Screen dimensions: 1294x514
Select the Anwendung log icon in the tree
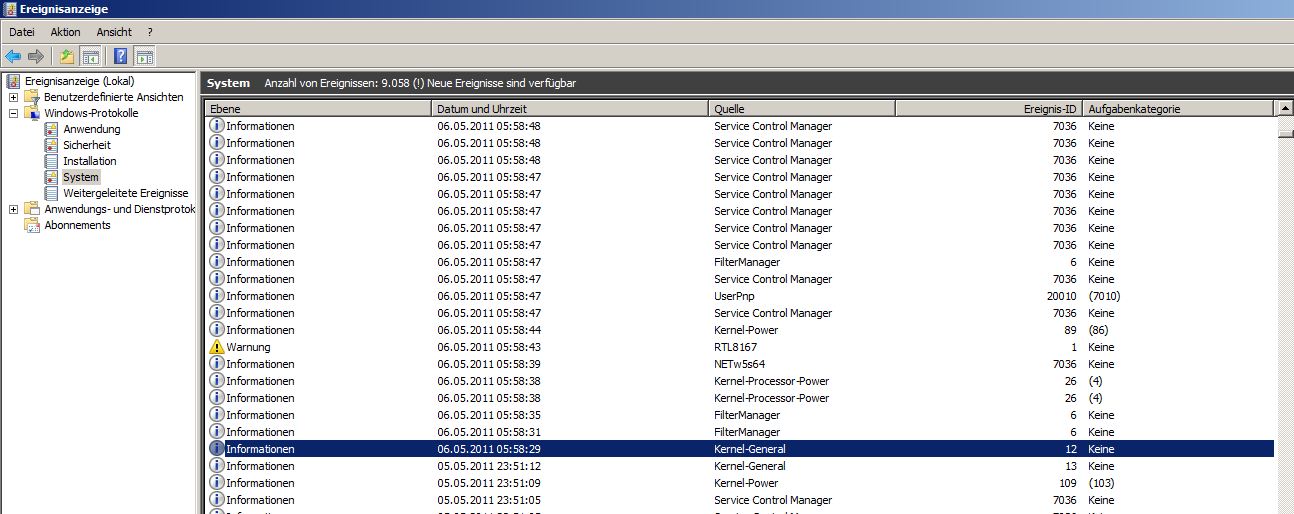pyautogui.click(x=52, y=129)
